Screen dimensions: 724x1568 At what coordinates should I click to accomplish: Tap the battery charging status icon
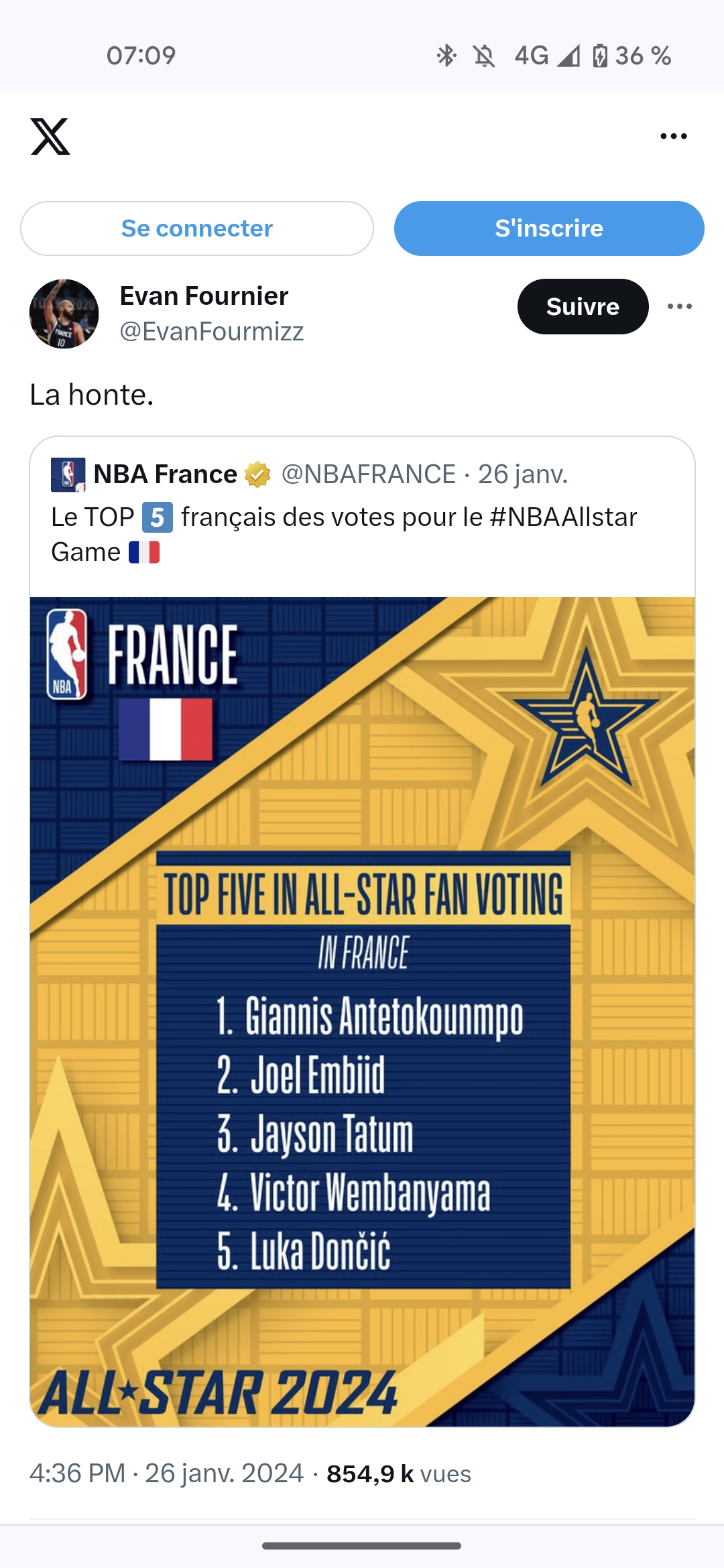click(x=600, y=56)
